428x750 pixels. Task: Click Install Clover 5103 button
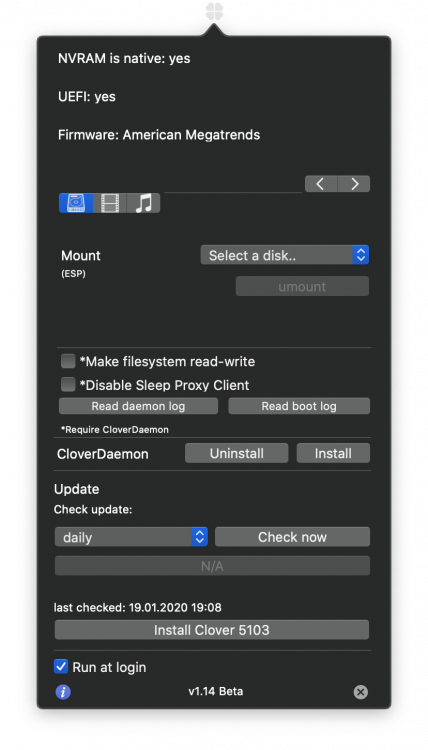212,629
